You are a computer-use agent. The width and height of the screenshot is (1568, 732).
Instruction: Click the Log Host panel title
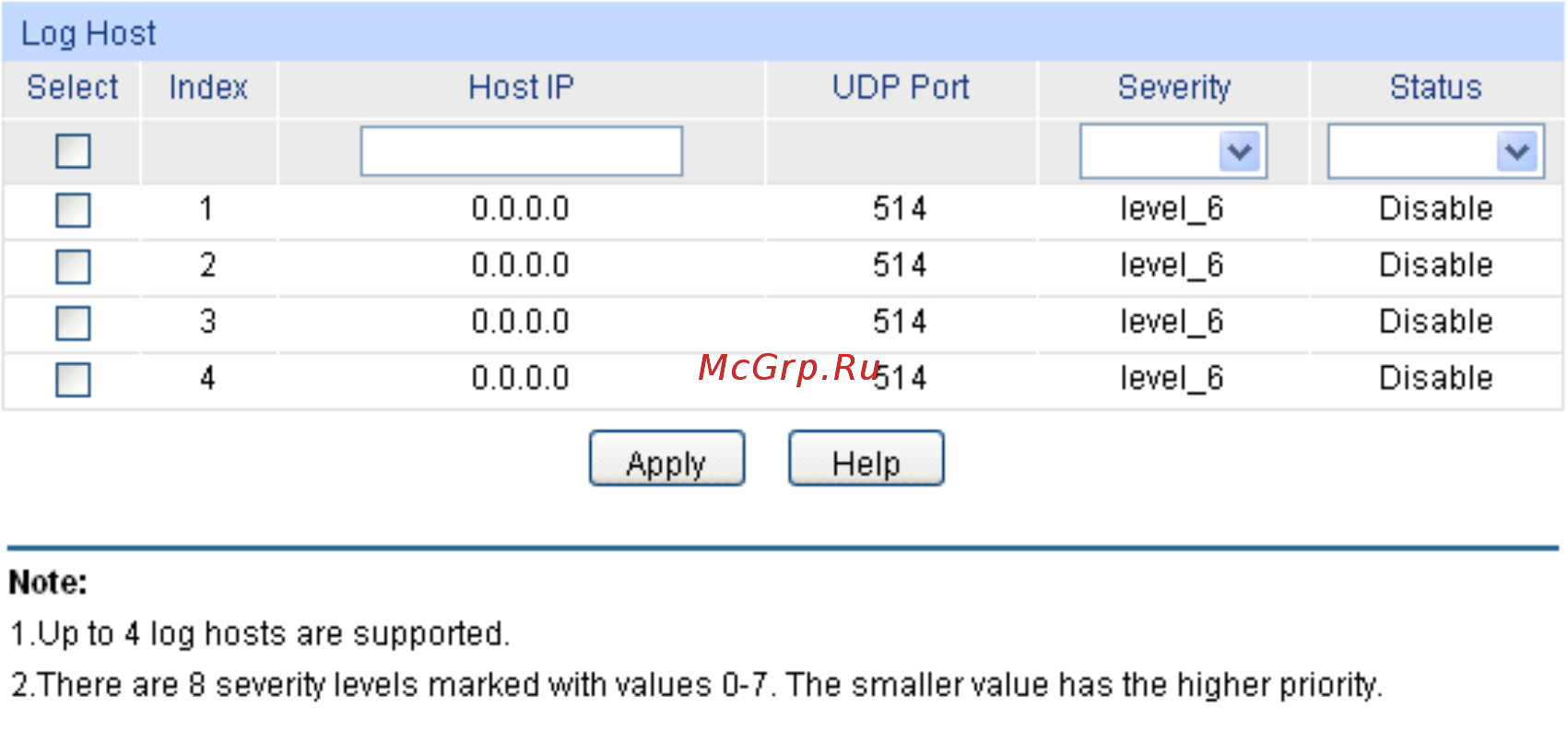pos(88,33)
